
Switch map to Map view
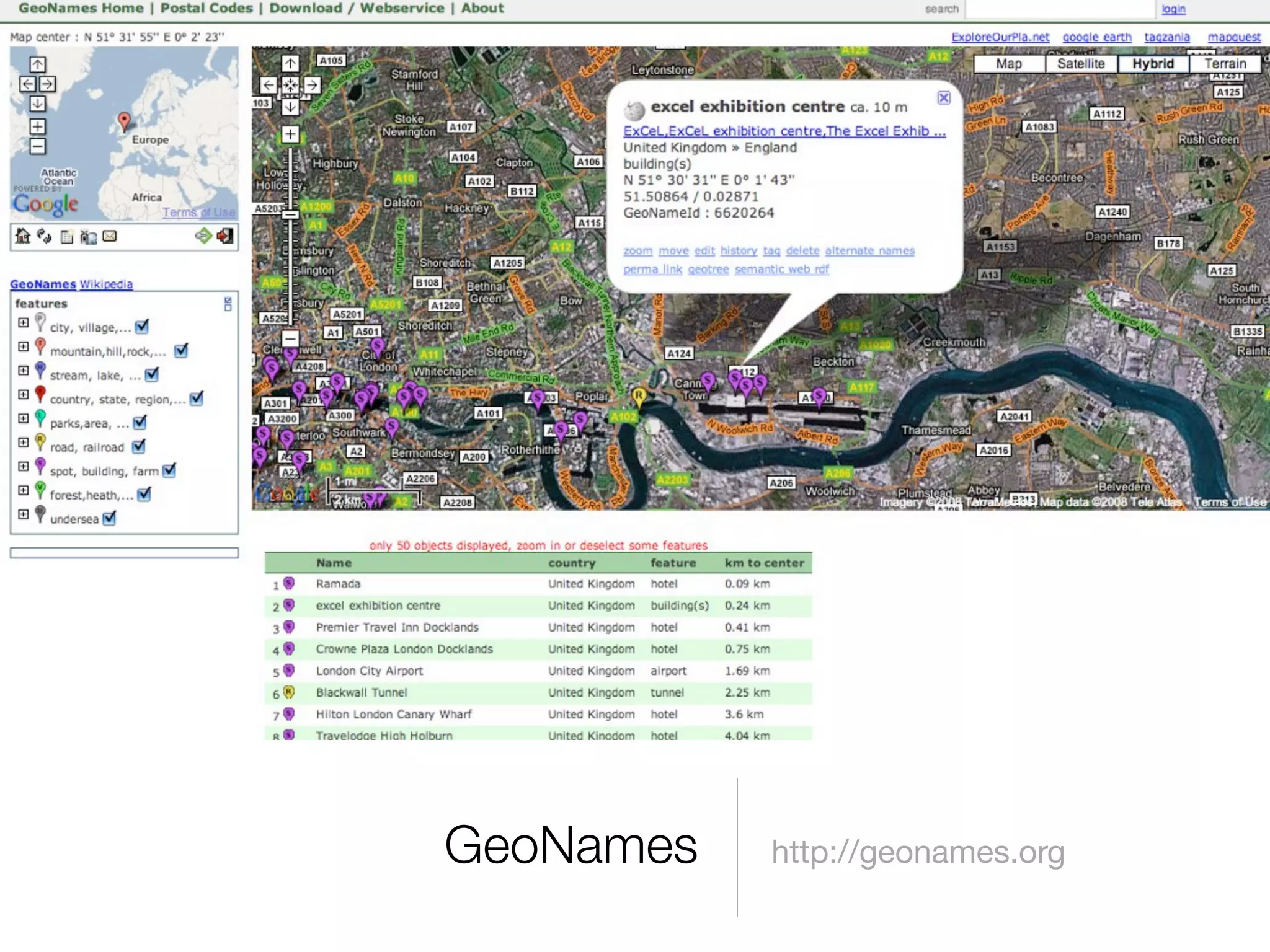[x=1009, y=64]
